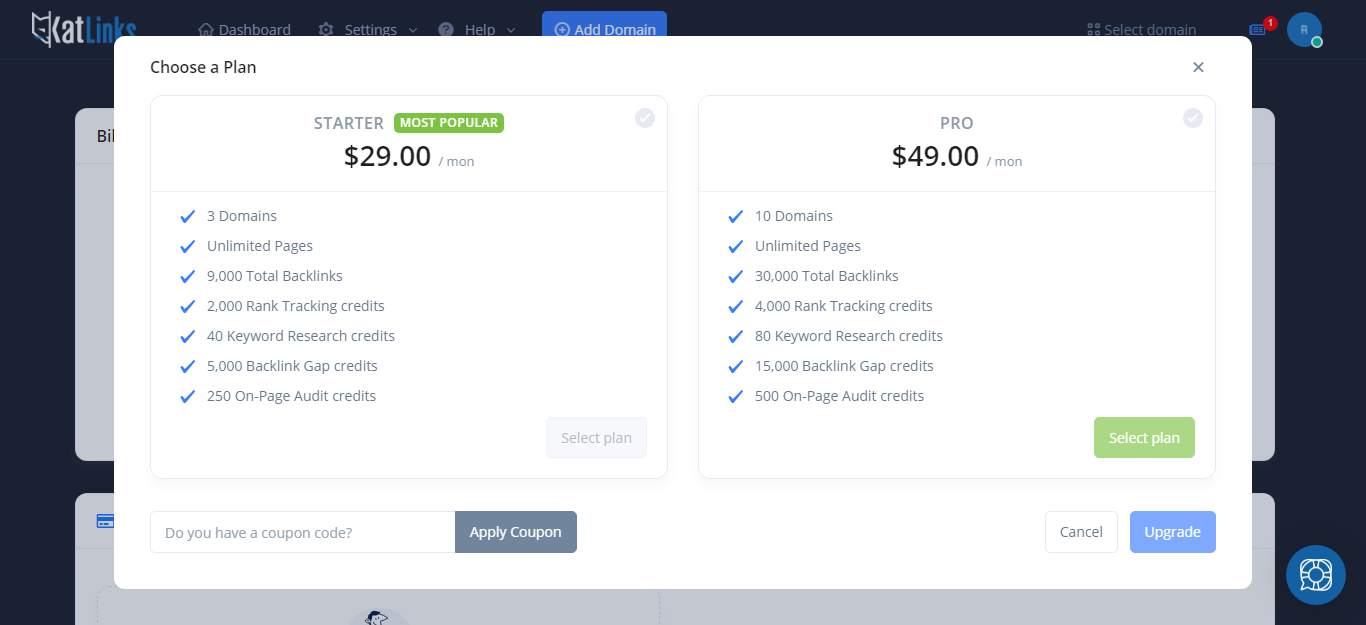The height and width of the screenshot is (625, 1366).
Task: Click the checkmark beside 3 Domains
Action: (187, 216)
